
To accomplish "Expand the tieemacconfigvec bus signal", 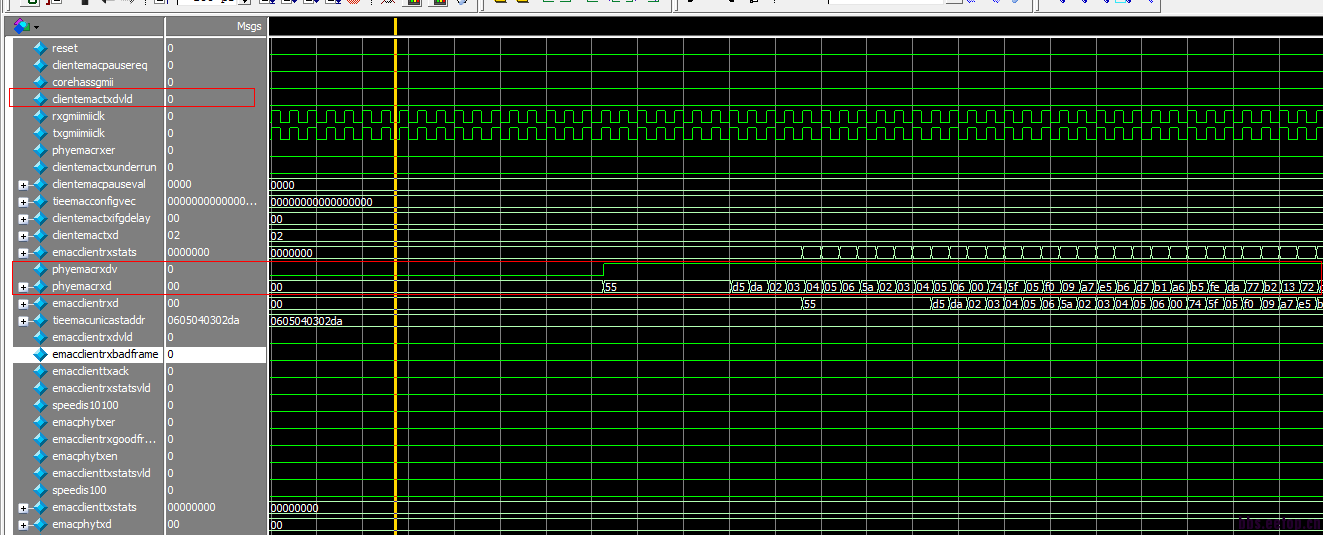I will pyautogui.click(x=22, y=201).
